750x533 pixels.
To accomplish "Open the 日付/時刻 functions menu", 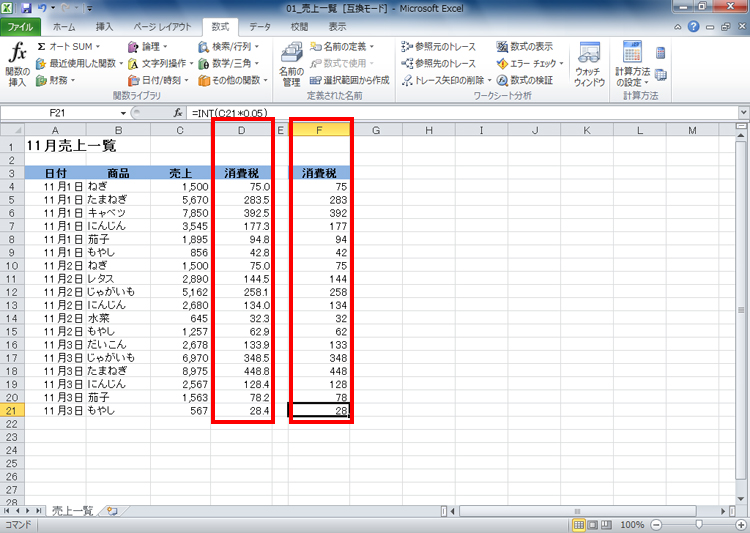I will (x=158, y=80).
